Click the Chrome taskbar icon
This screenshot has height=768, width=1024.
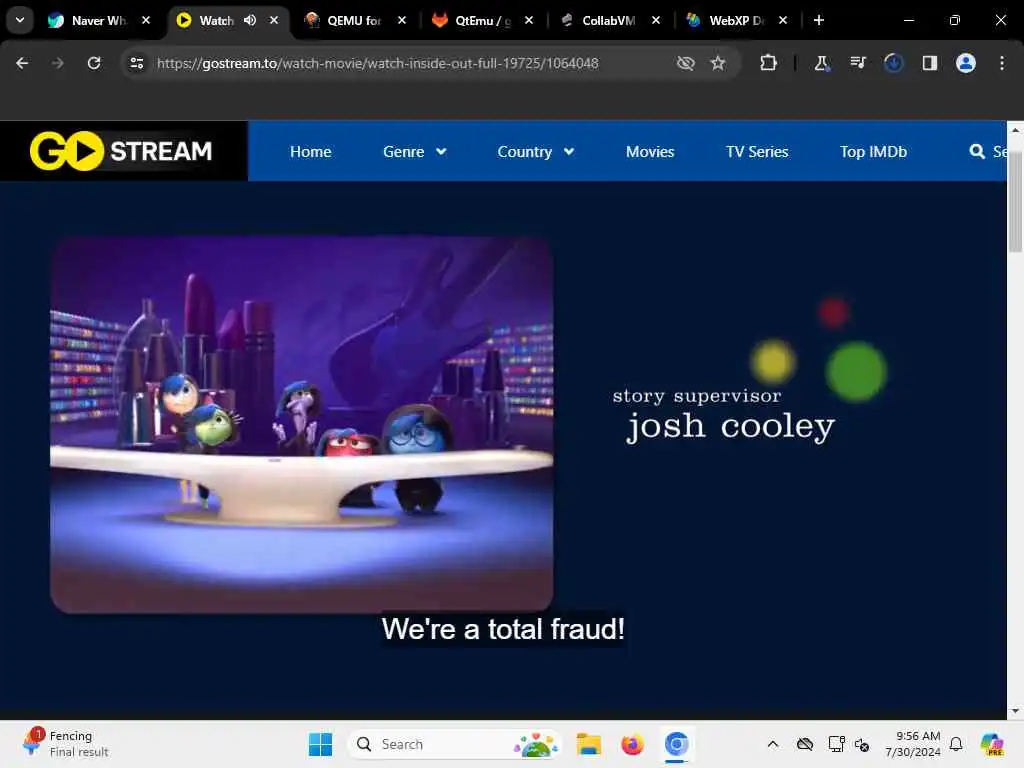677,744
